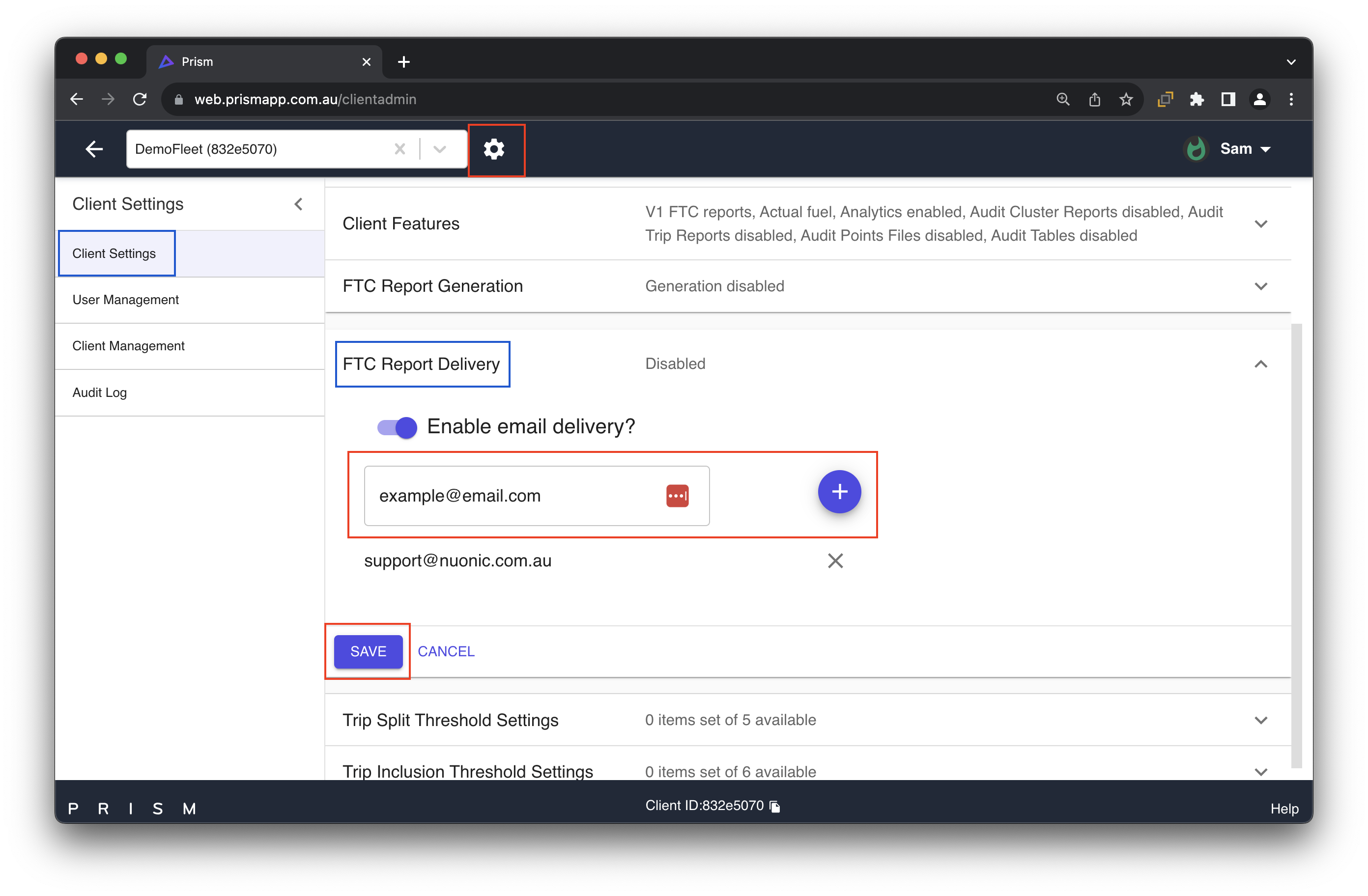This screenshot has width=1368, height=896.
Task: Open User Management sidebar item
Action: click(125, 300)
